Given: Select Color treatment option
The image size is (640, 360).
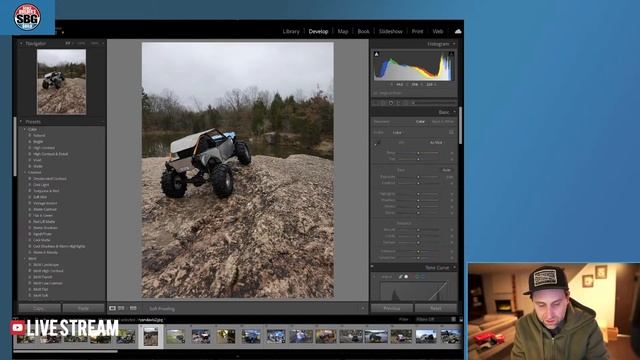Looking at the screenshot, I should coord(420,122).
